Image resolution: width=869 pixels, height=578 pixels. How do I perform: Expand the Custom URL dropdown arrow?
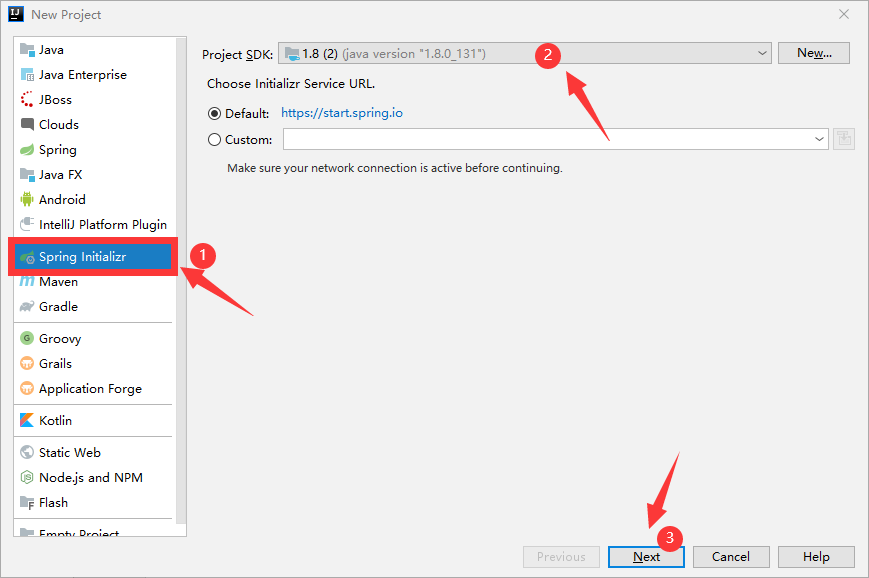[819, 139]
